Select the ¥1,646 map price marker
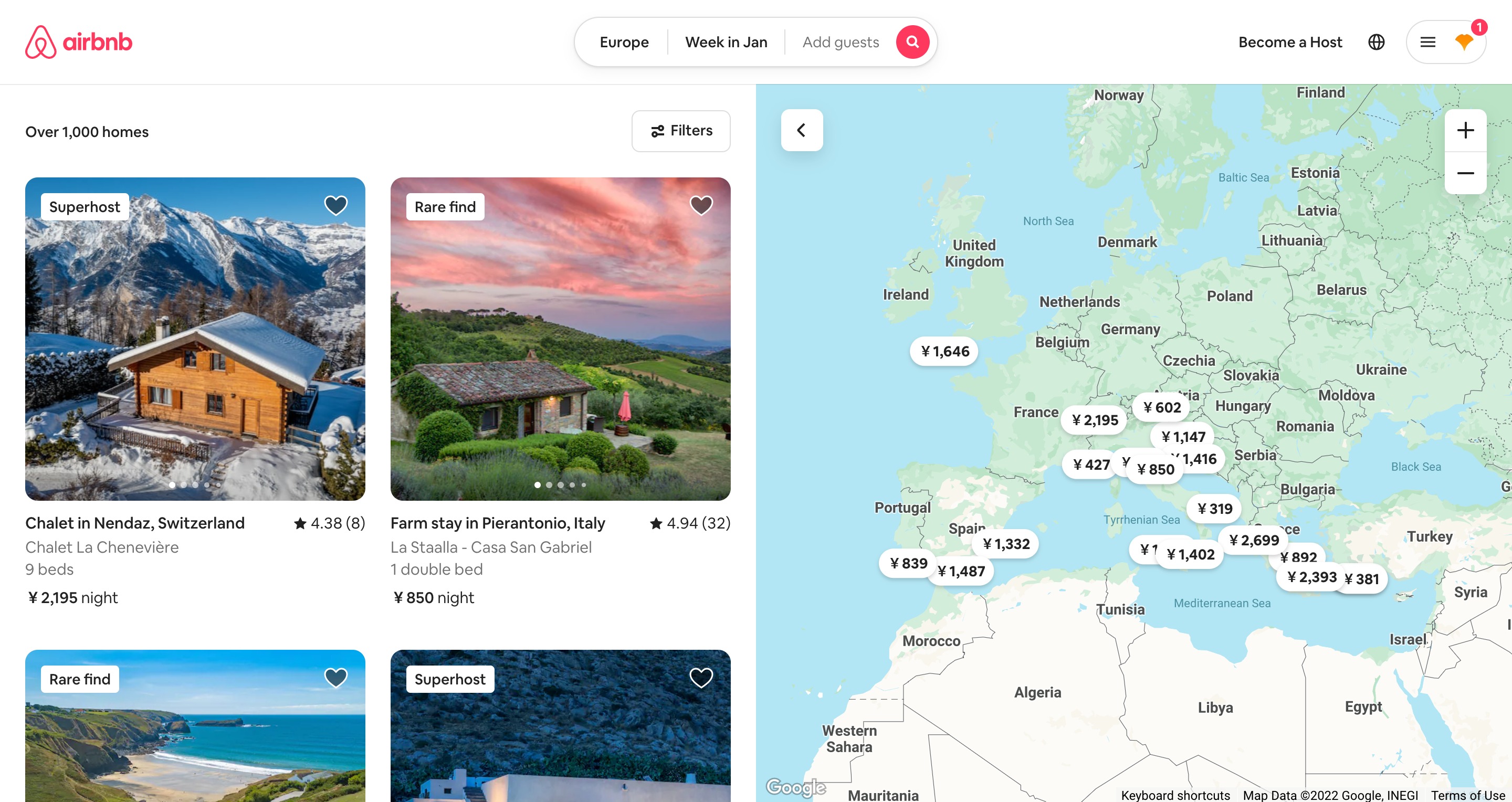Screen dimensions: 1512x802 944,352
